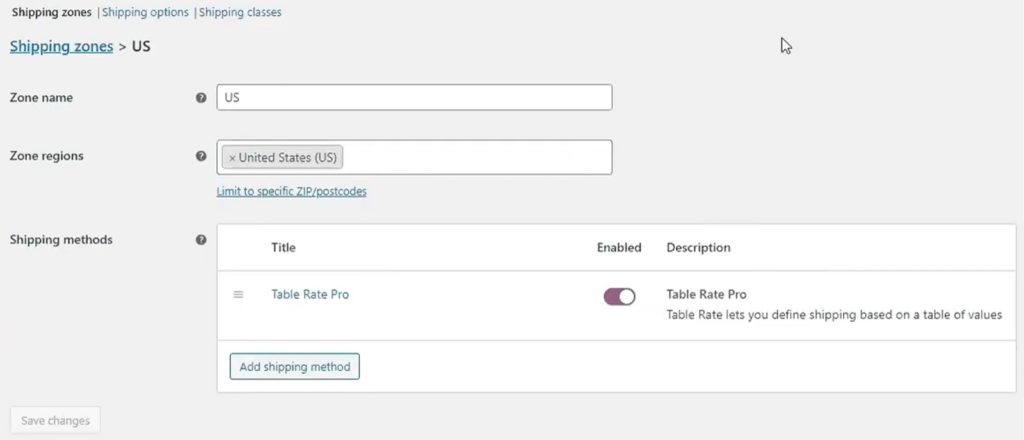Screen dimensions: 1024x440
Task: Select the Title column header
Action: point(283,247)
